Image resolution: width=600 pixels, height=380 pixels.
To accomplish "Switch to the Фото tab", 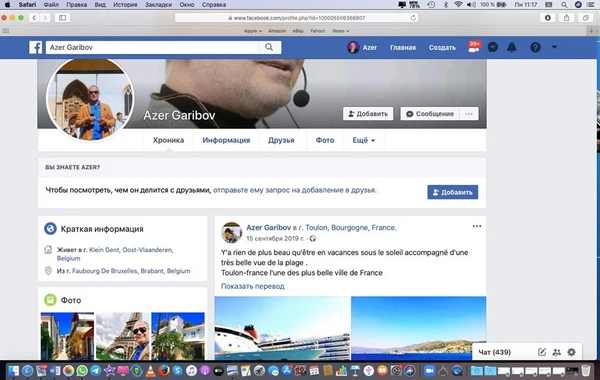I will click(x=325, y=140).
